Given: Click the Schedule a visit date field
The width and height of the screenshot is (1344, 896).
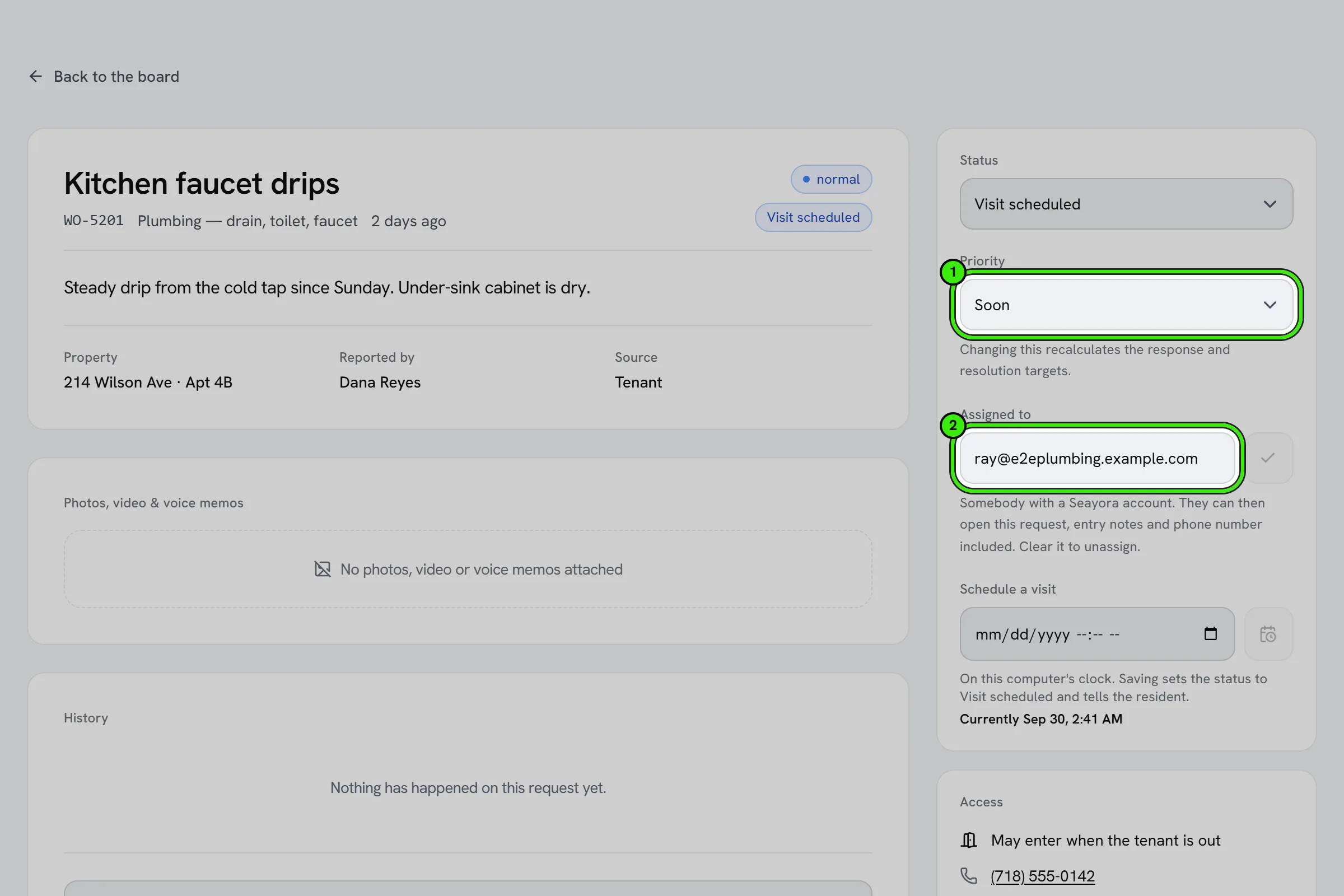Looking at the screenshot, I should pos(1097,634).
